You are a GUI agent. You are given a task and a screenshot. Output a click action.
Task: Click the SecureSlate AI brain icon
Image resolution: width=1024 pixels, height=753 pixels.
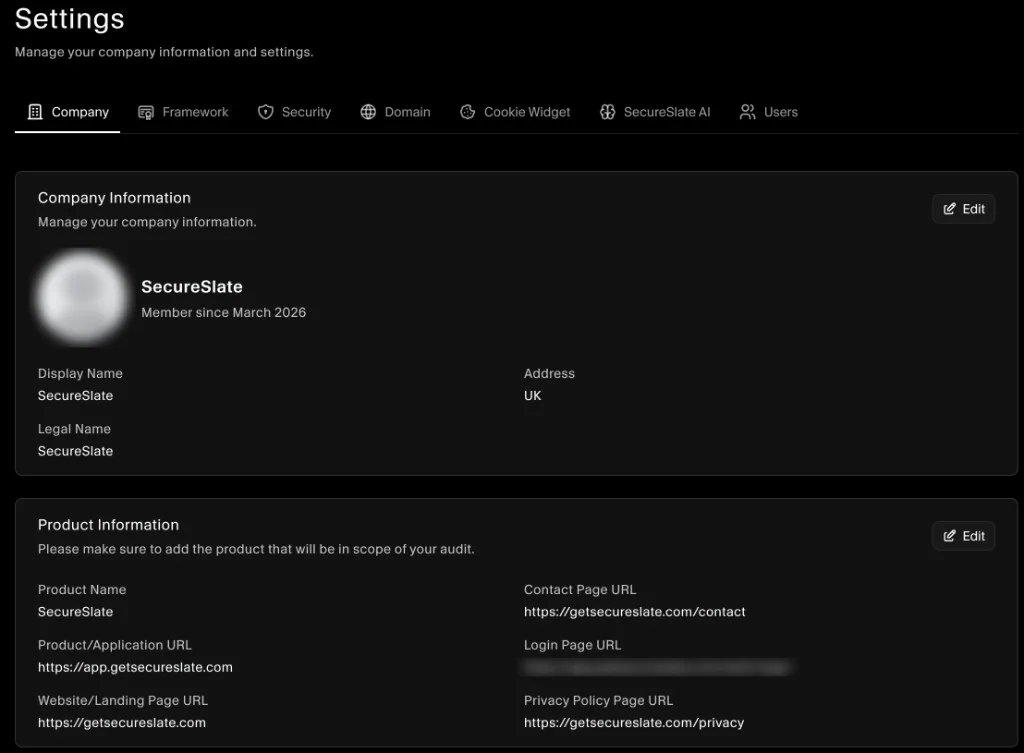[607, 112]
